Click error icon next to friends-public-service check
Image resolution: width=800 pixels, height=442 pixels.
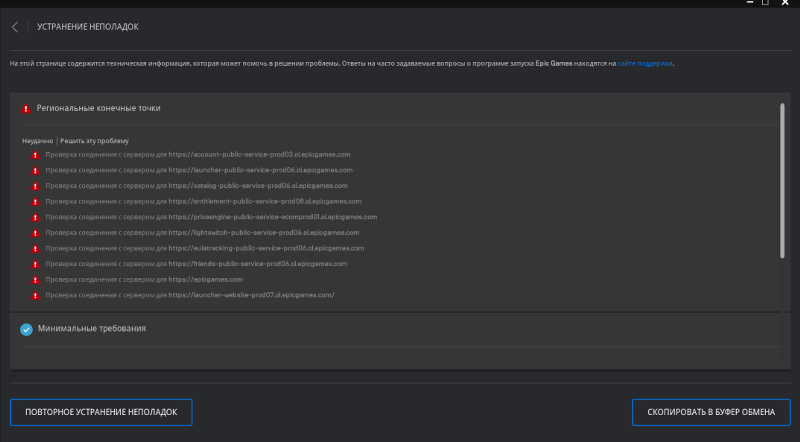coord(35,264)
